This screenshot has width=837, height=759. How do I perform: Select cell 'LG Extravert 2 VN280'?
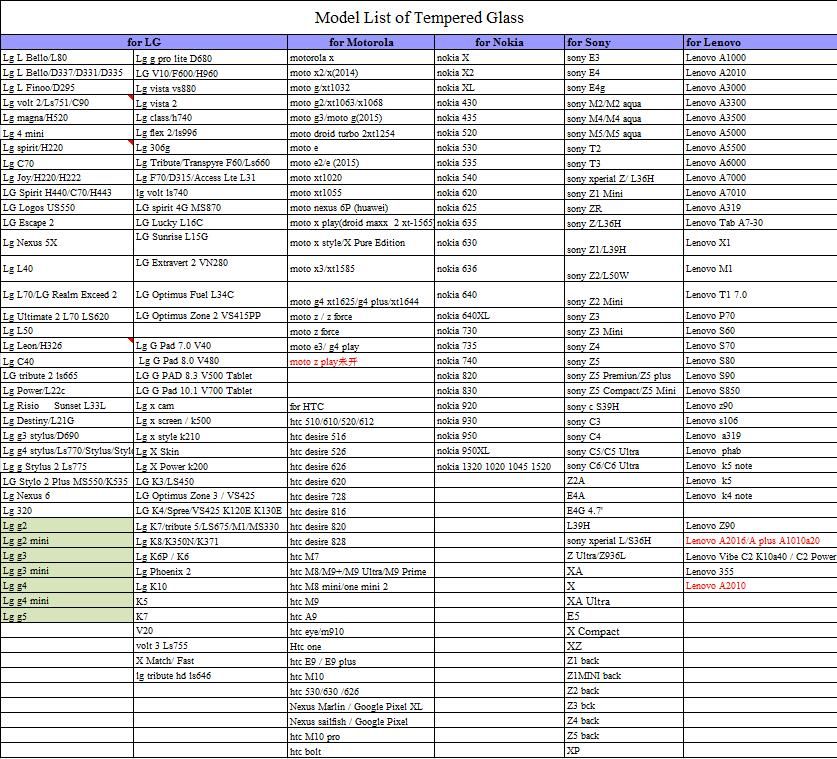coord(210,268)
